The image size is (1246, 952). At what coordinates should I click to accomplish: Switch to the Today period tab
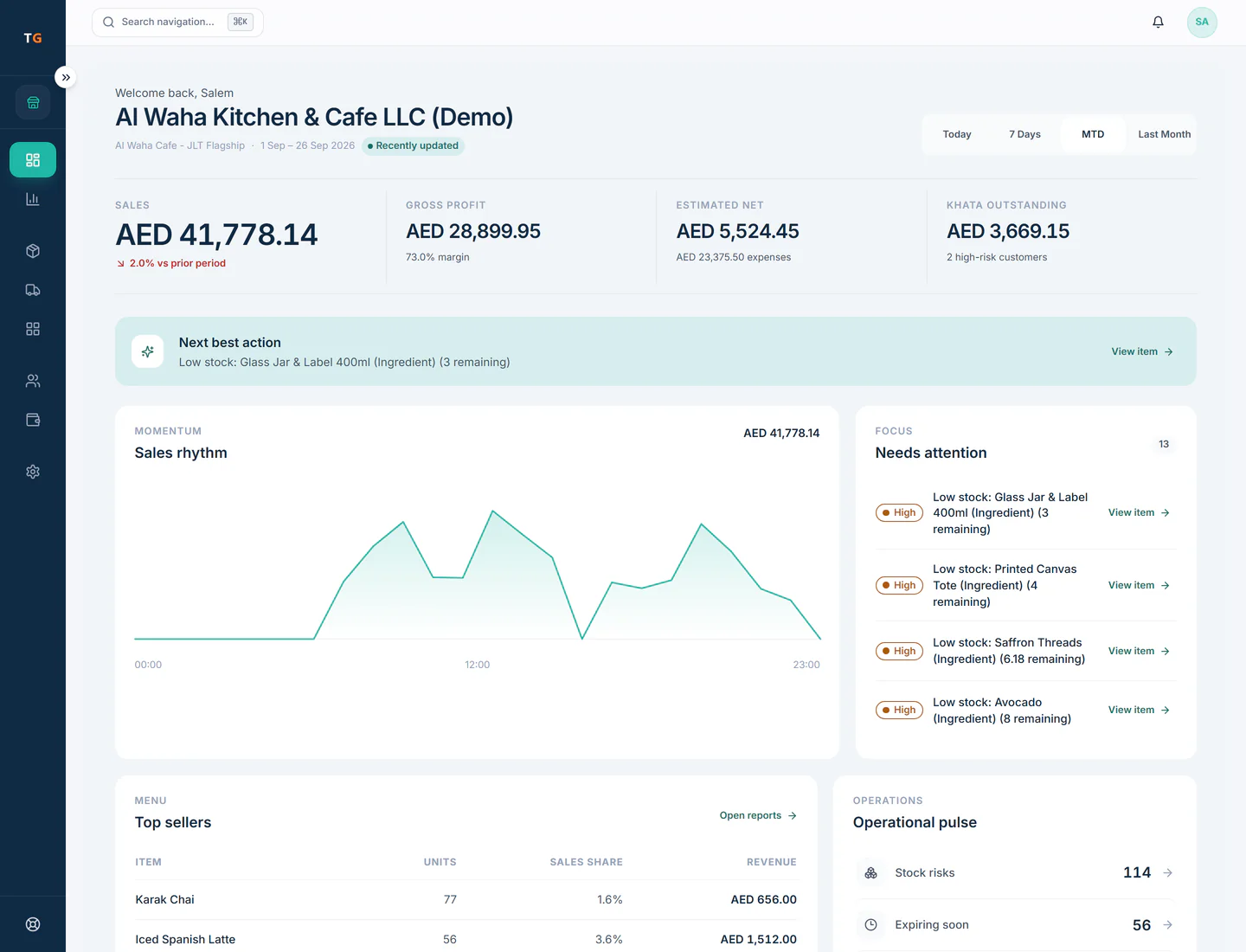(x=957, y=134)
